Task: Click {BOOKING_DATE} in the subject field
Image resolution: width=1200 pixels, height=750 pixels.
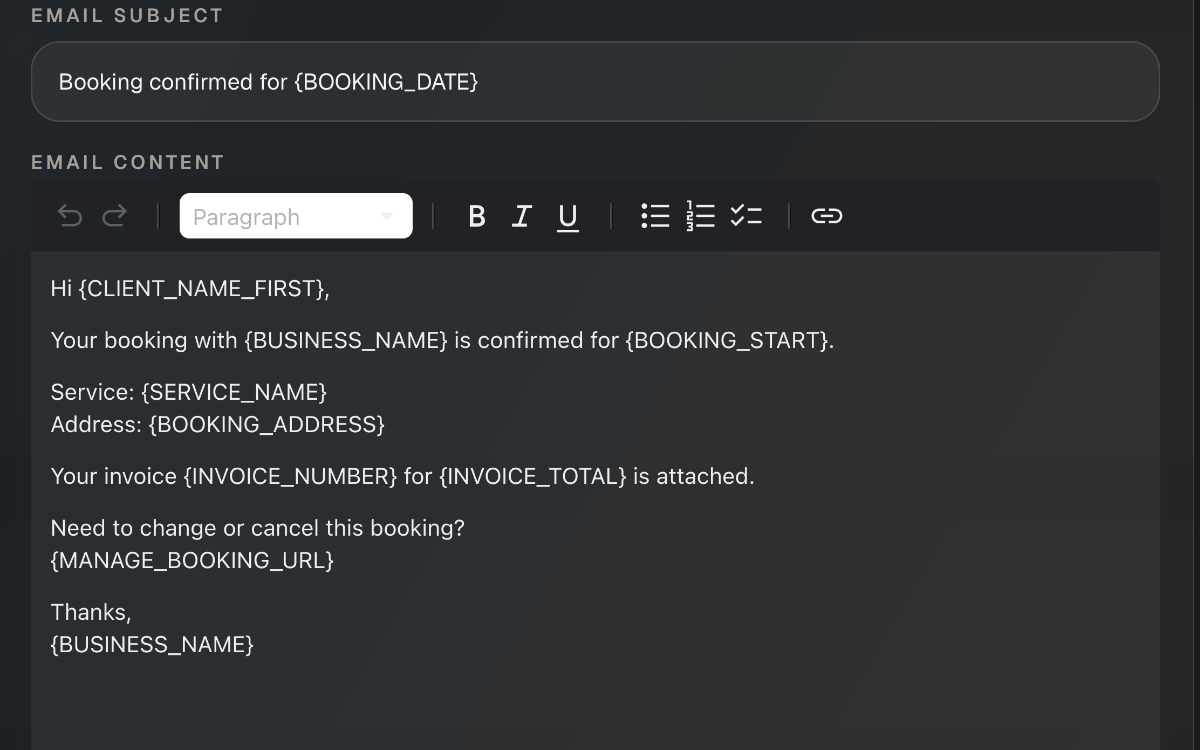Action: click(386, 82)
